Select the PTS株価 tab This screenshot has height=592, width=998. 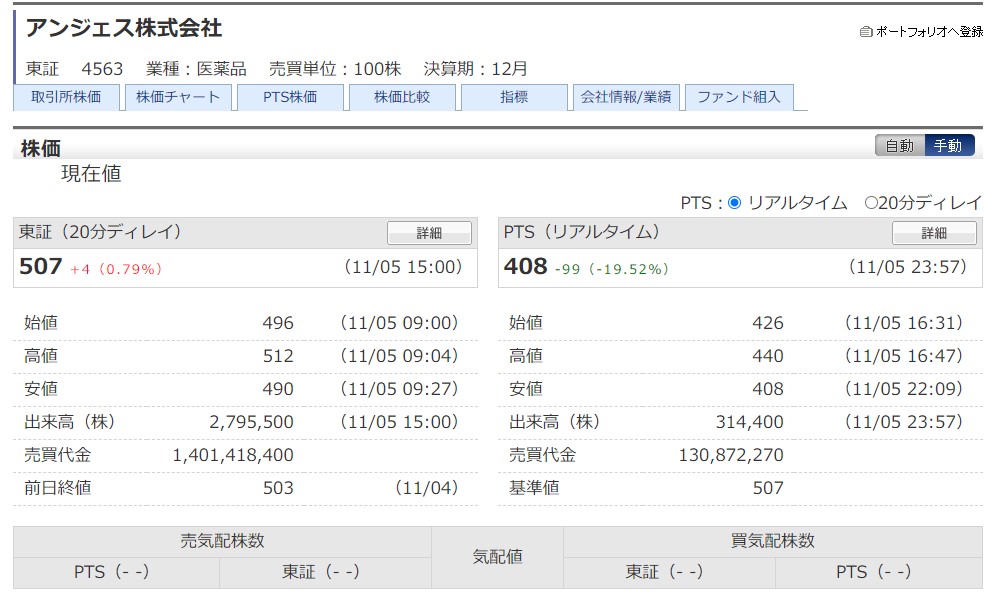point(290,97)
